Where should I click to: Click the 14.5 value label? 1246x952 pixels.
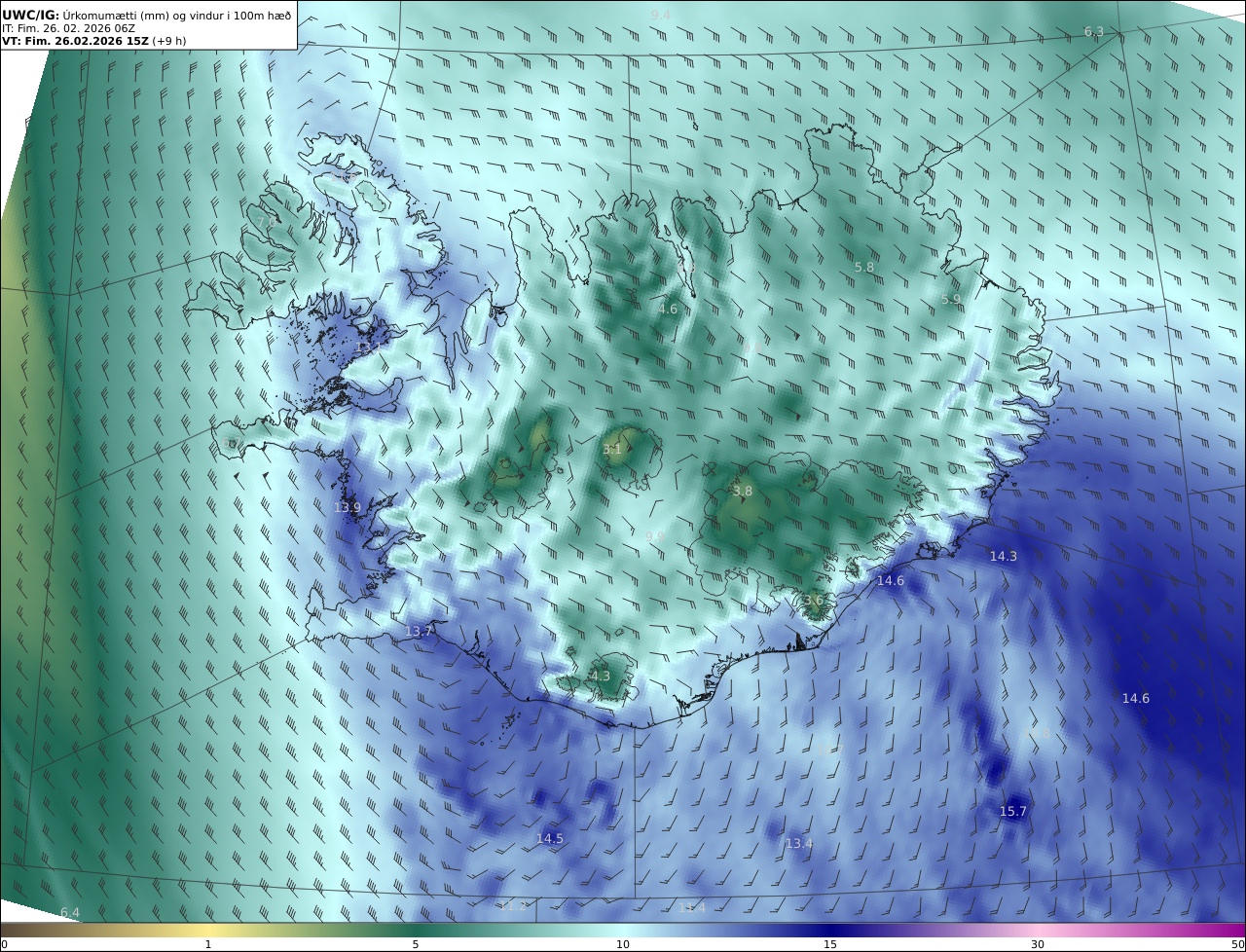(x=550, y=839)
